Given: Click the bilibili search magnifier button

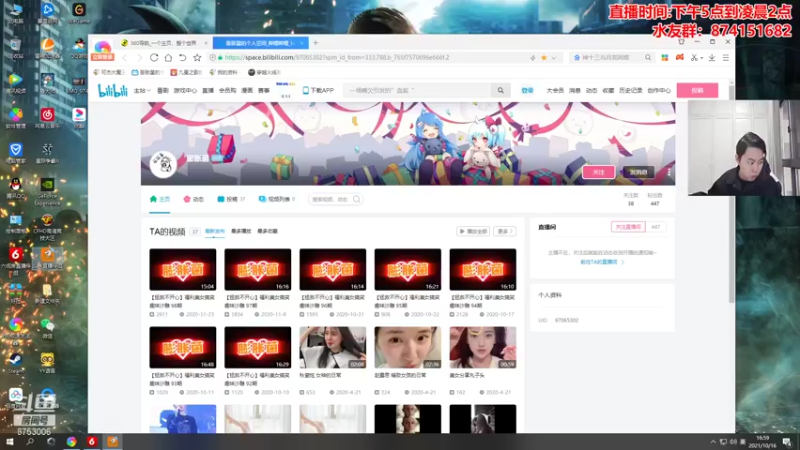Looking at the screenshot, I should (501, 90).
